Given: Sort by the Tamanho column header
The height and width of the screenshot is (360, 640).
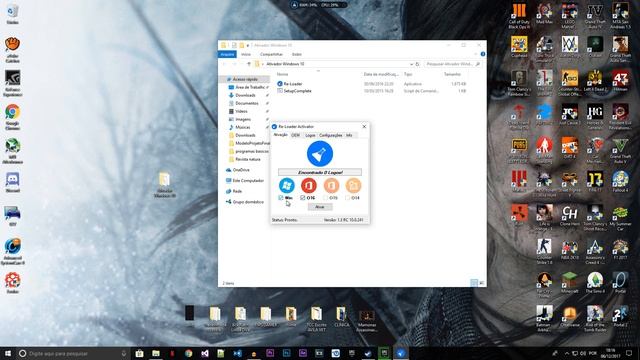Looking at the screenshot, I should pos(452,74).
